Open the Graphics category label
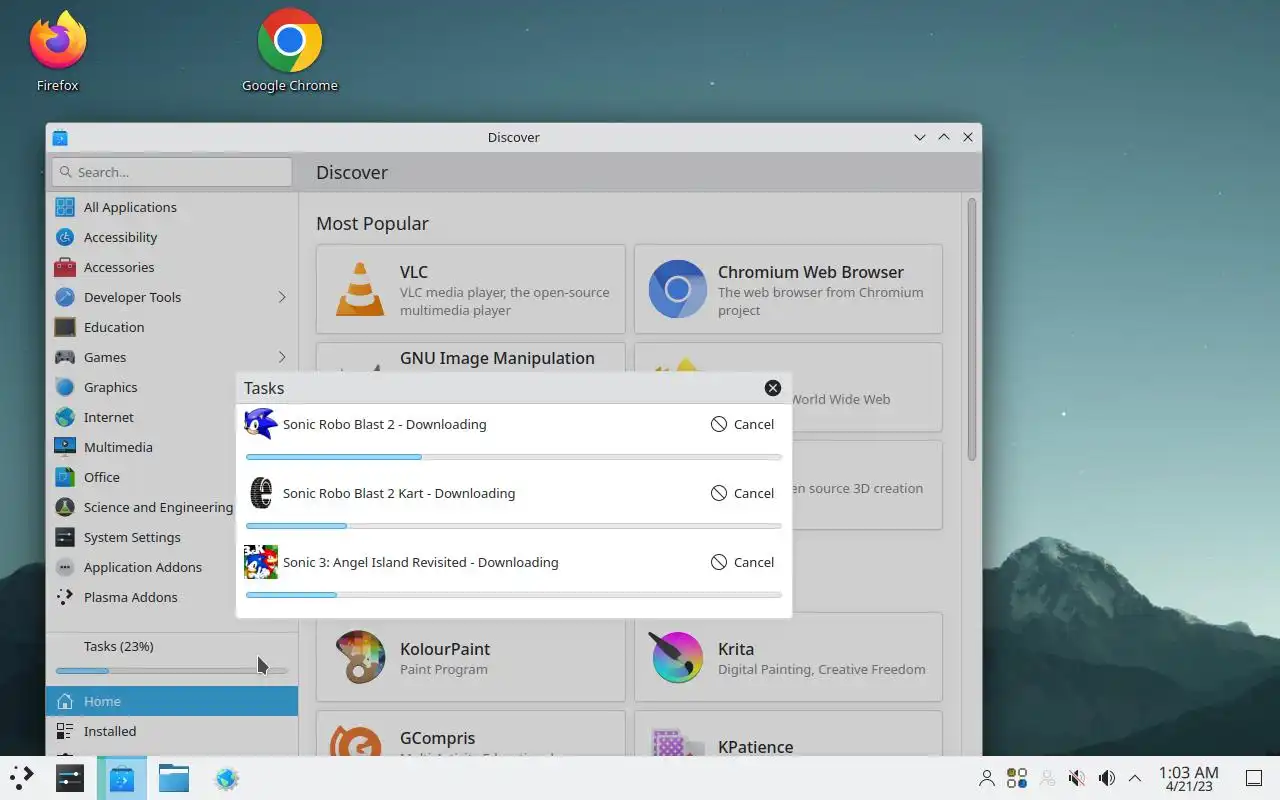The height and width of the screenshot is (800, 1280). click(110, 387)
